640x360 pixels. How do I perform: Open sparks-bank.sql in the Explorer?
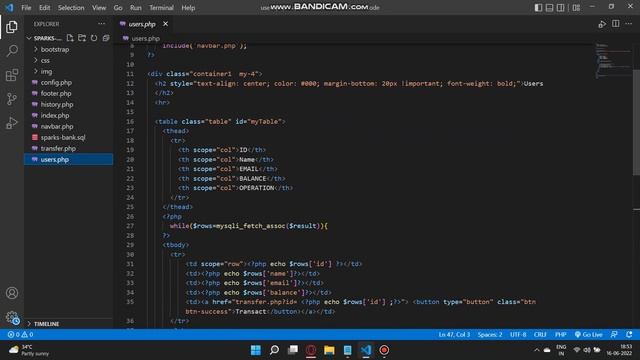click(x=69, y=138)
